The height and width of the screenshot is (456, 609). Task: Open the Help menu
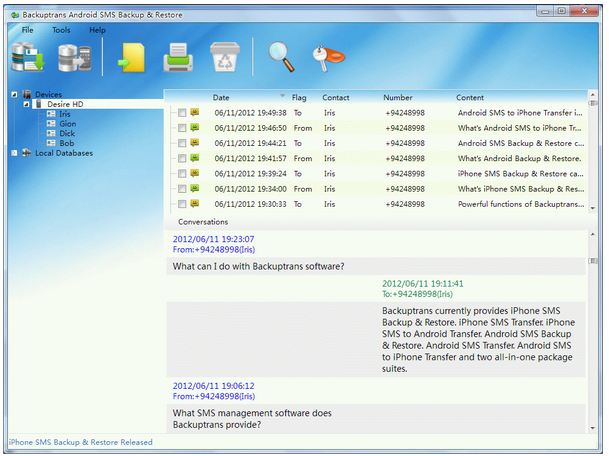(97, 30)
